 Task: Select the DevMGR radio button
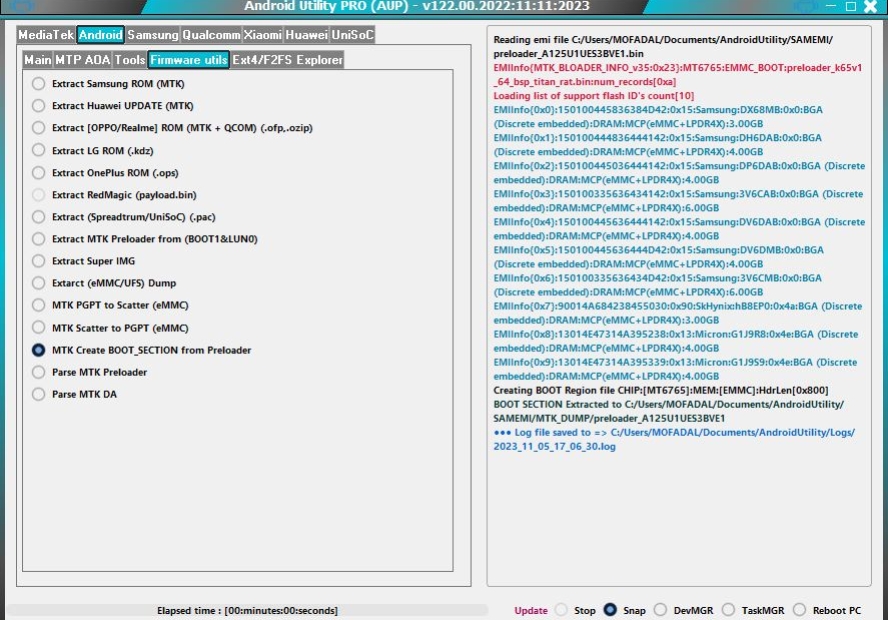[683, 610]
